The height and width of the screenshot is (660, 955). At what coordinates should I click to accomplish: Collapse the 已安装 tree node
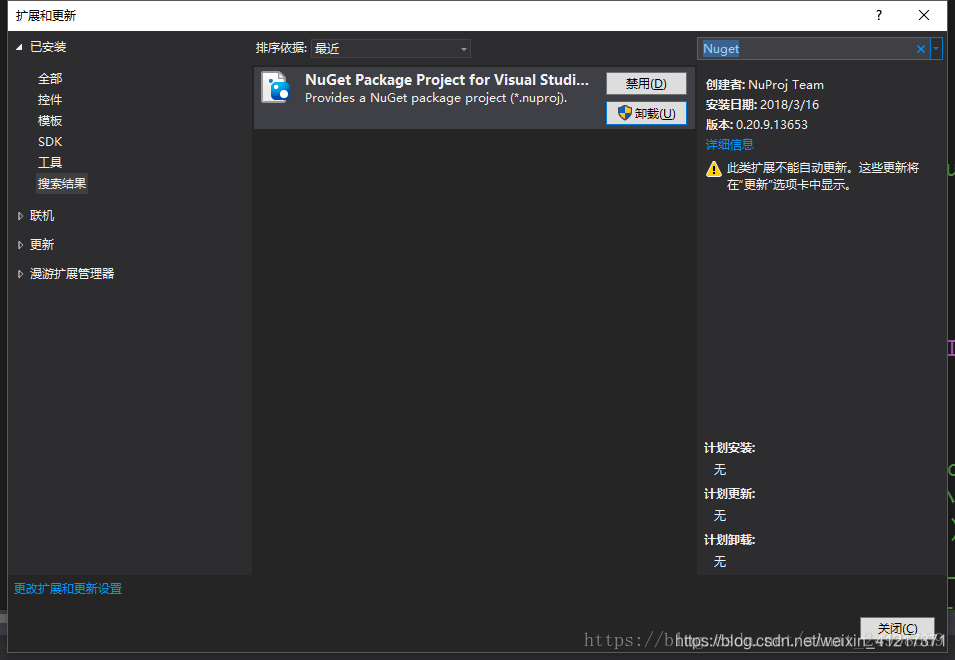tap(19, 47)
